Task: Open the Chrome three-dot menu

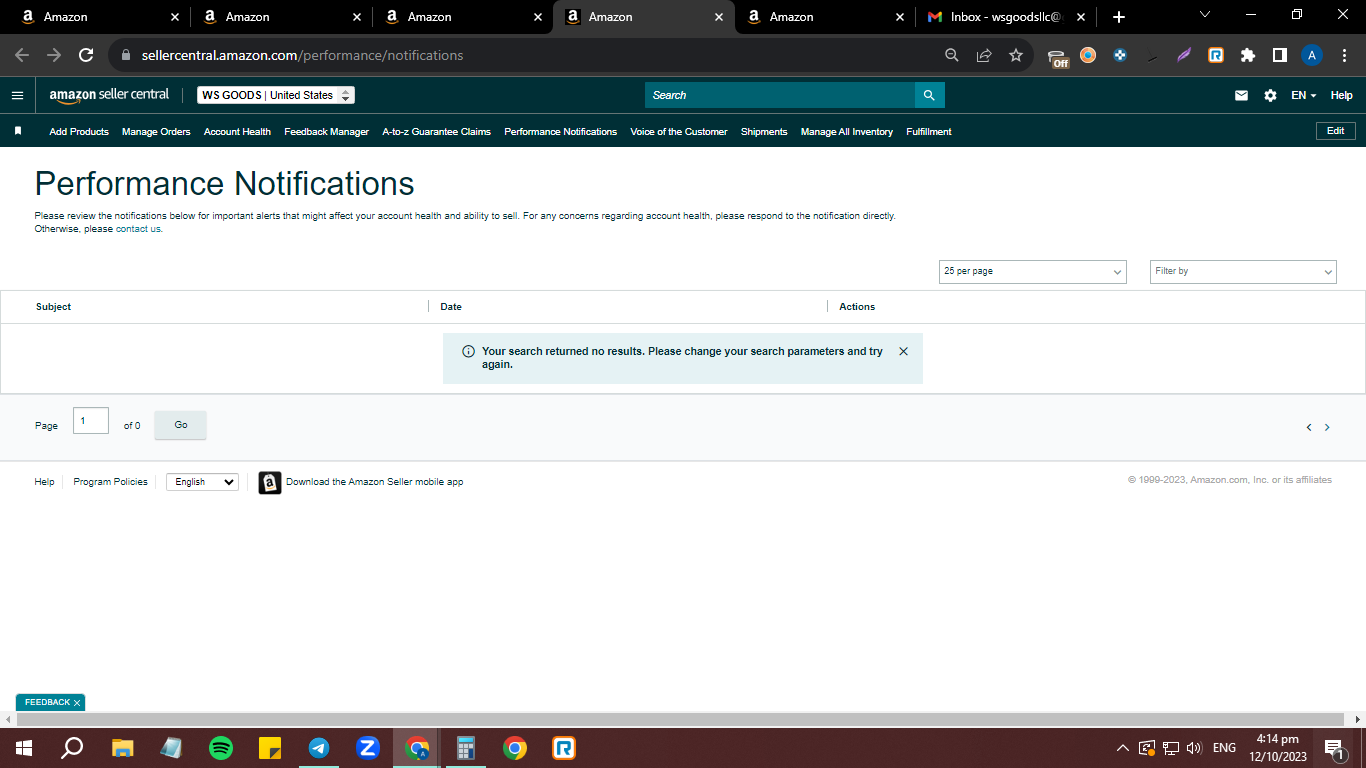Action: pyautogui.click(x=1343, y=55)
